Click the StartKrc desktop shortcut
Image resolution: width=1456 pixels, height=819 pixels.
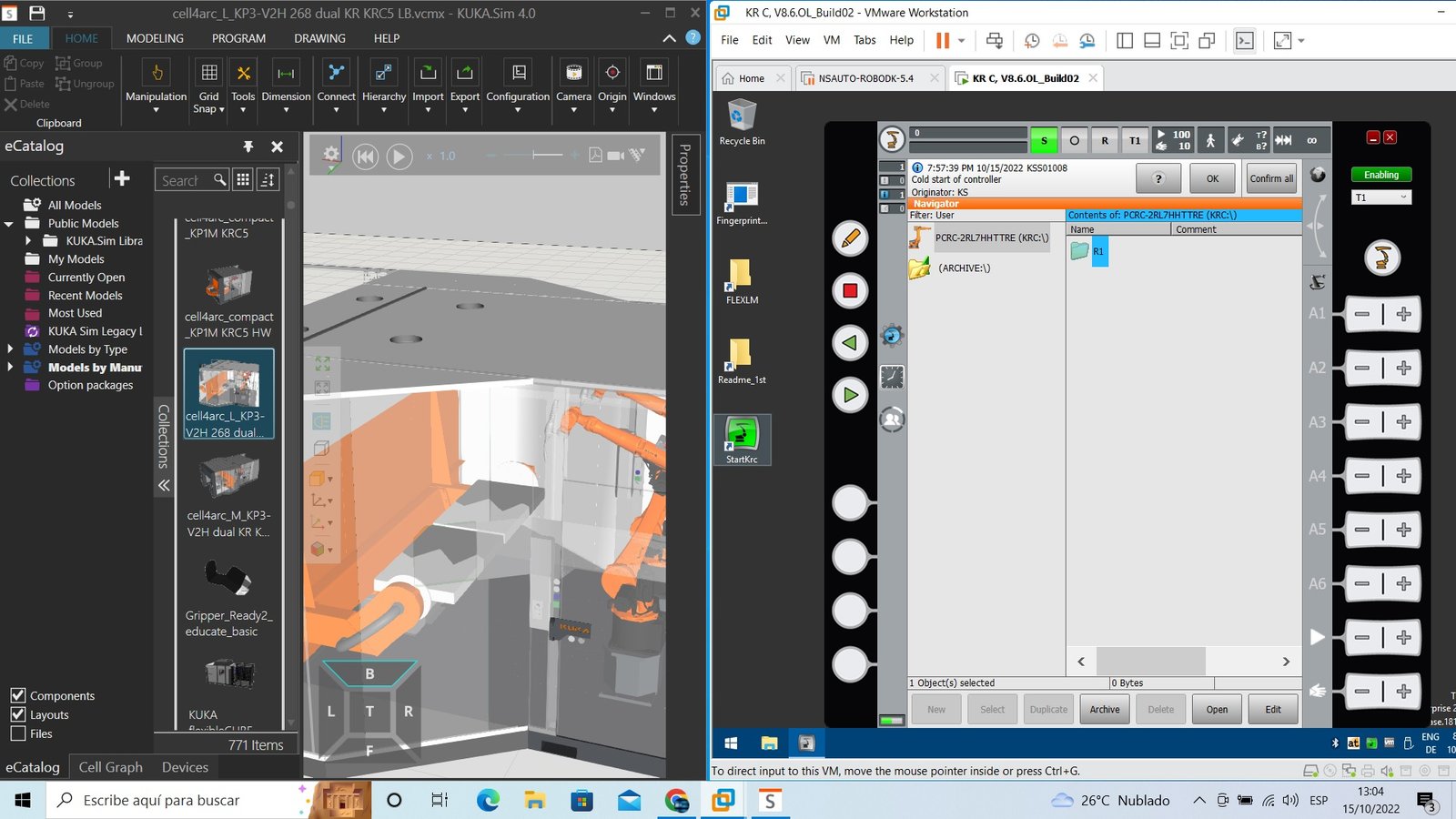click(x=742, y=440)
